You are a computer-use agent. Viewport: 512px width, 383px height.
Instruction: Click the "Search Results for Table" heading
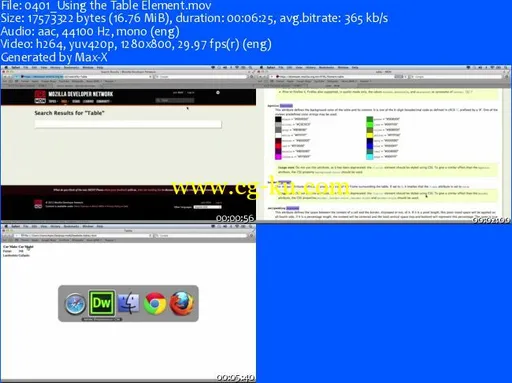click(69, 113)
